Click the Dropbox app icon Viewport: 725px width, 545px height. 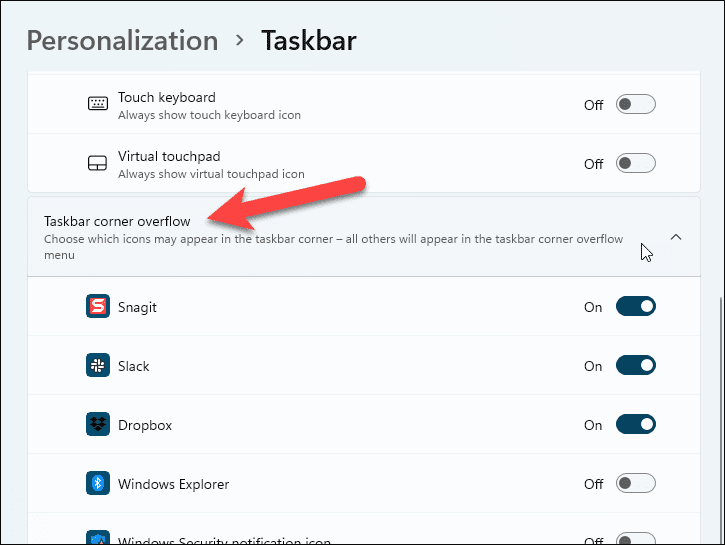click(98, 425)
